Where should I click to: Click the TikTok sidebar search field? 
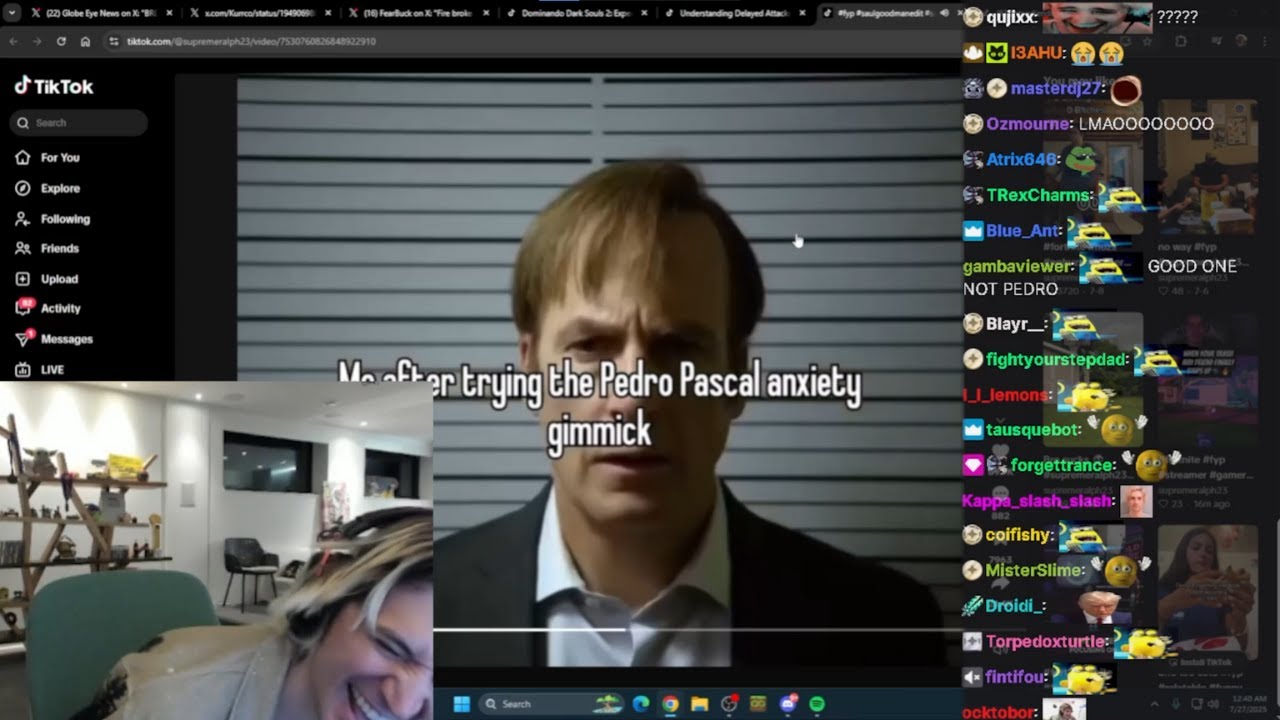(x=79, y=123)
